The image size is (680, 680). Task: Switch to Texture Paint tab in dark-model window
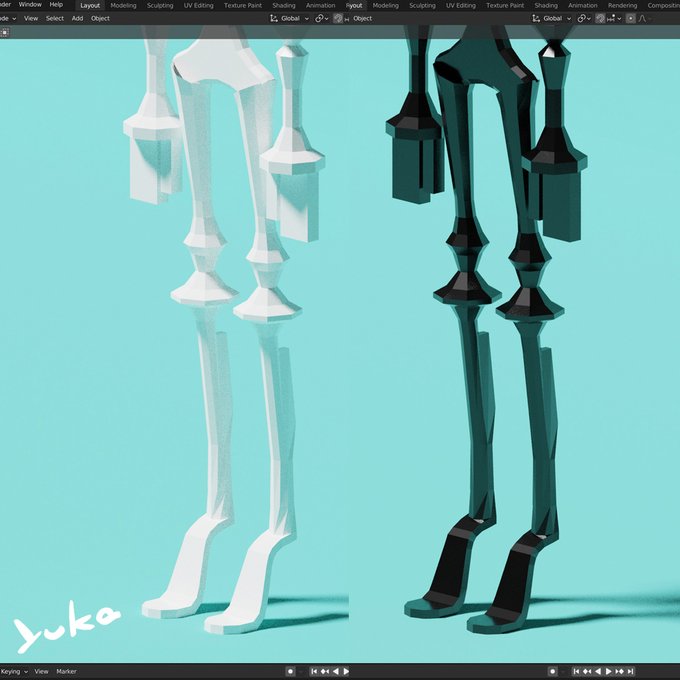[505, 6]
